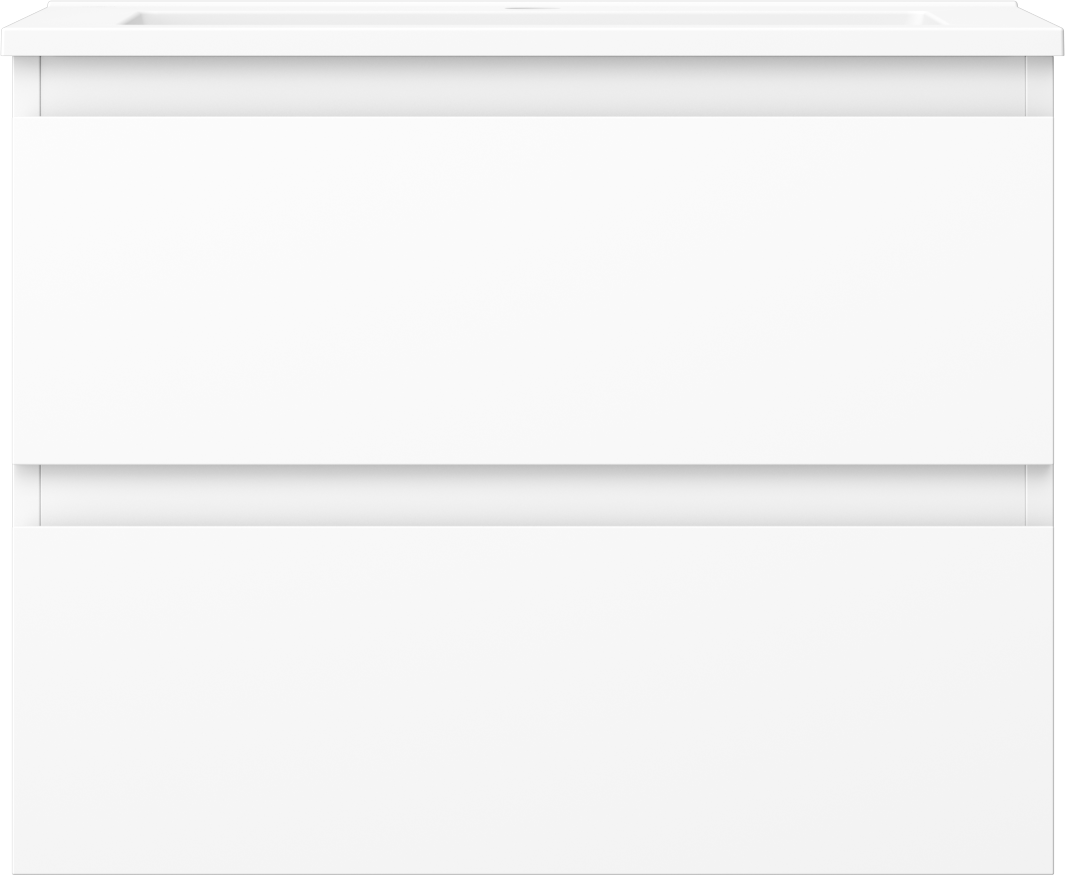Click the left overhanging edge of the washbasin

coord(7,42)
